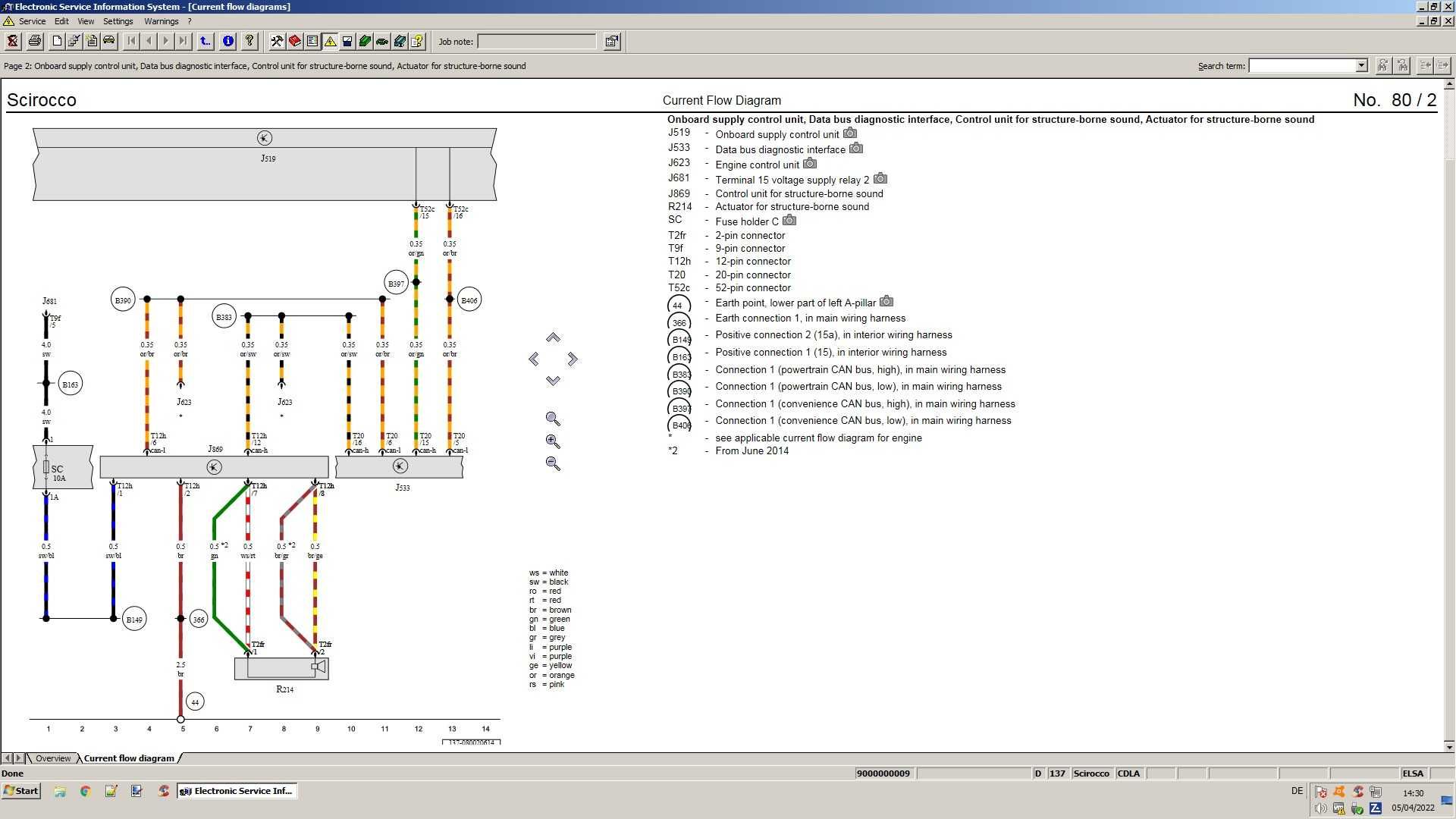This screenshot has height=819, width=1456.
Task: Open camera image for J533 data bus interface
Action: 856,149
